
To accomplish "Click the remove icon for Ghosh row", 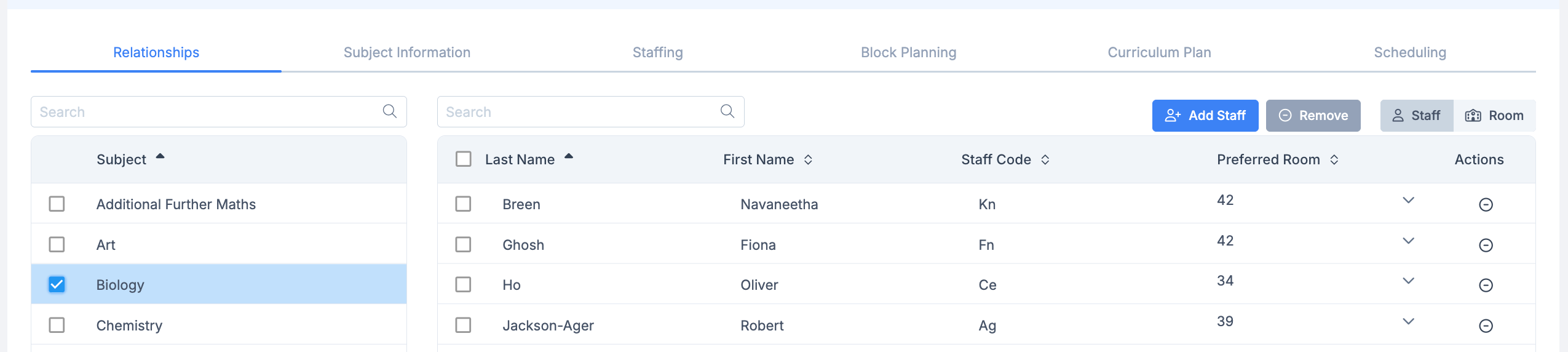I will click(x=1486, y=245).
